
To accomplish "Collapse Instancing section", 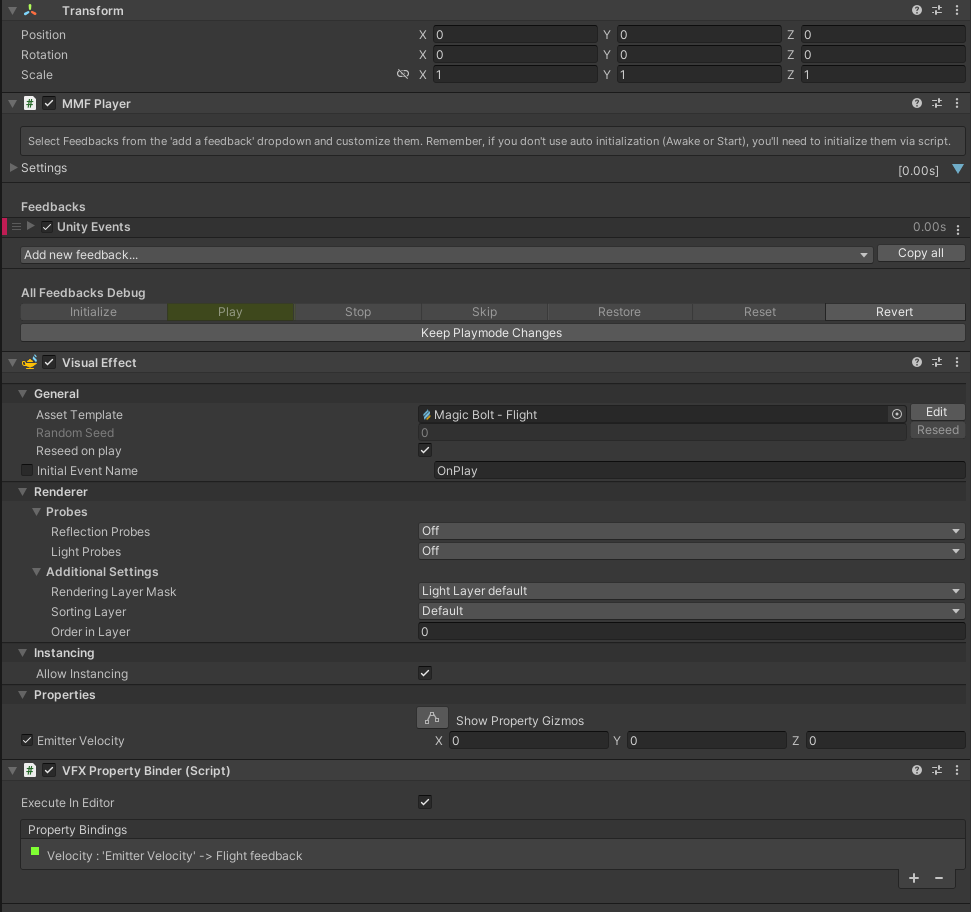I will click(23, 653).
